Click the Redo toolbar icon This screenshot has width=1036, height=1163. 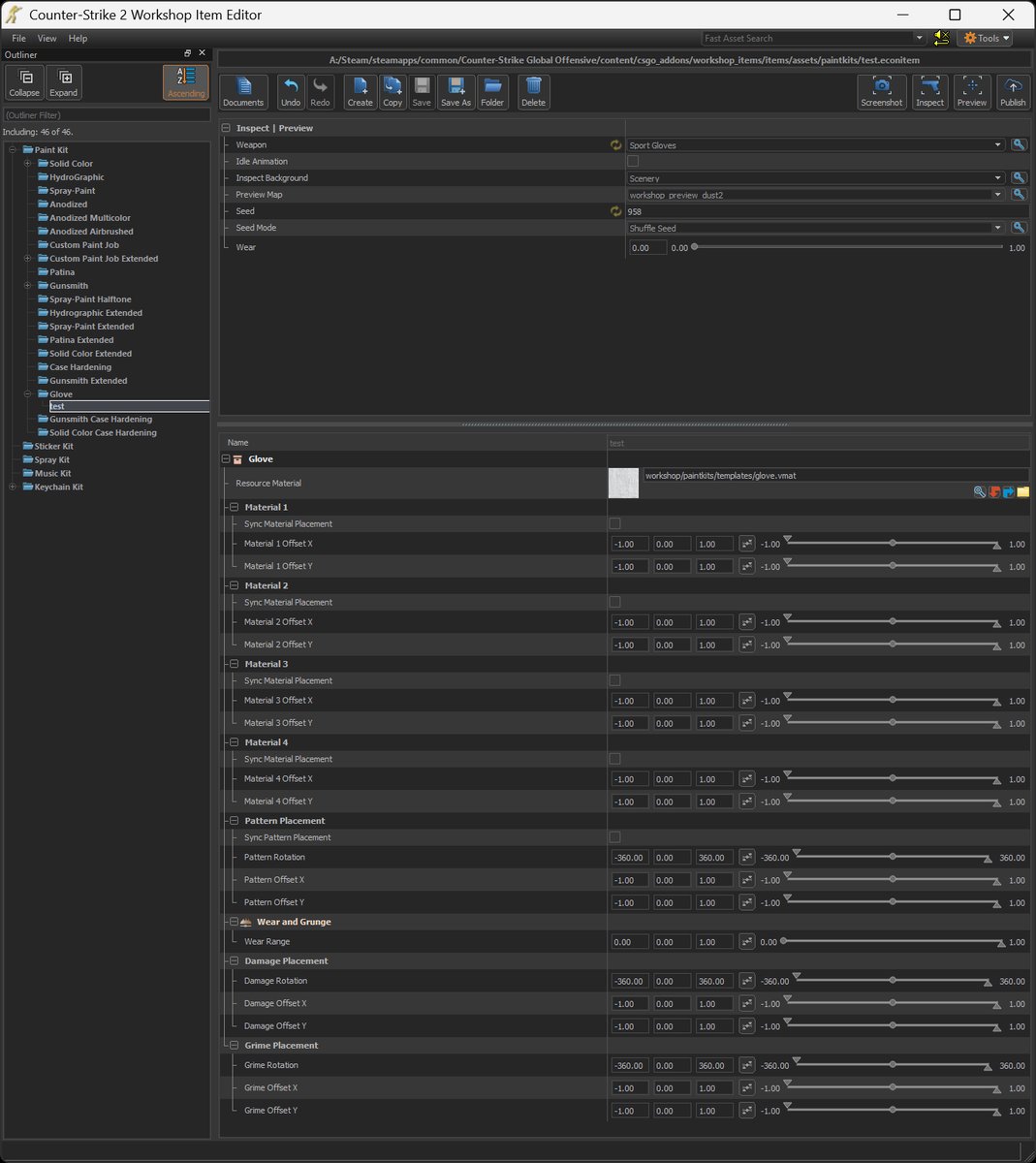coord(320,92)
